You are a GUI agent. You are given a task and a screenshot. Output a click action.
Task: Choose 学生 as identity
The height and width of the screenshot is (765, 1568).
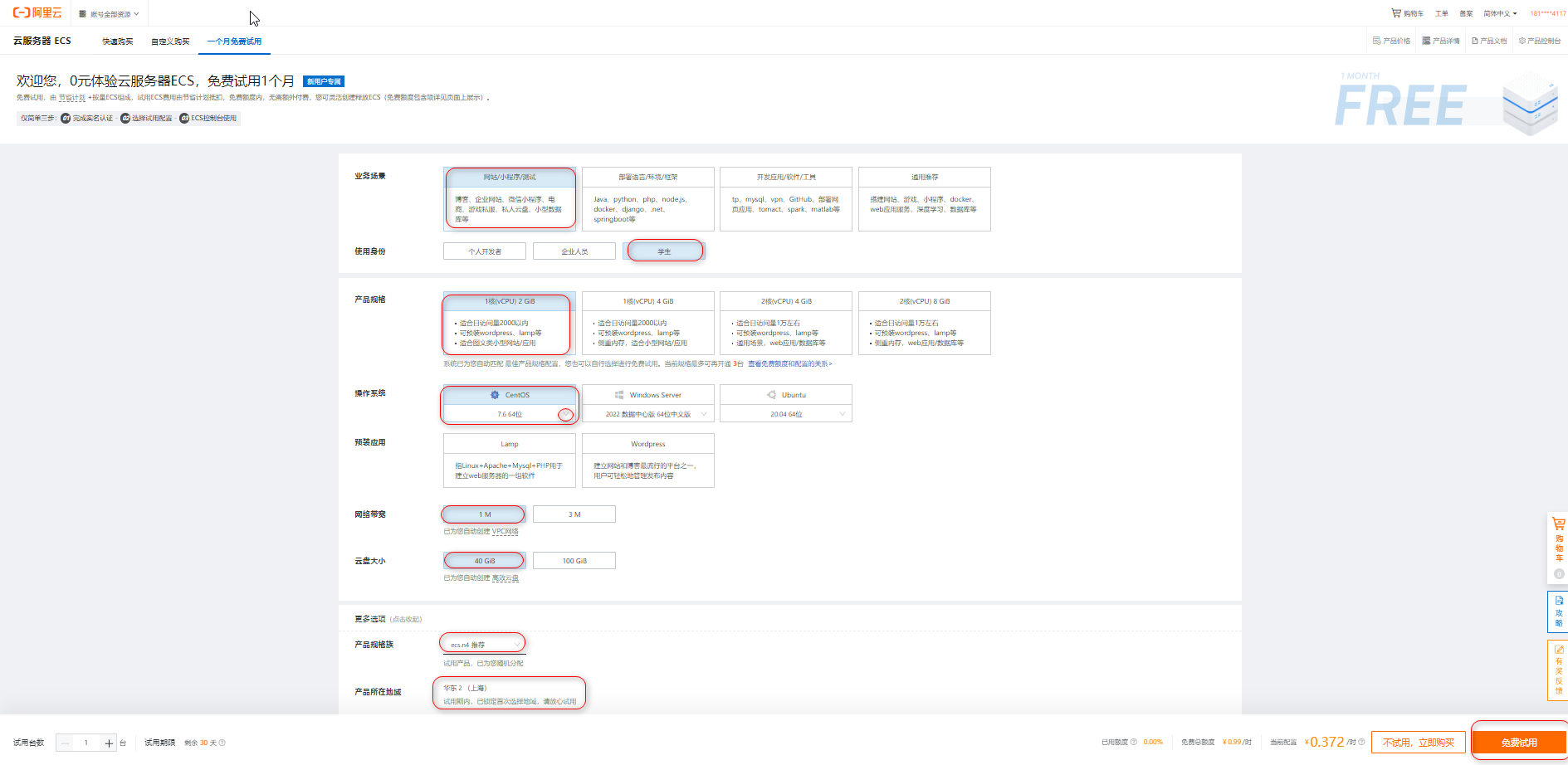coord(664,251)
